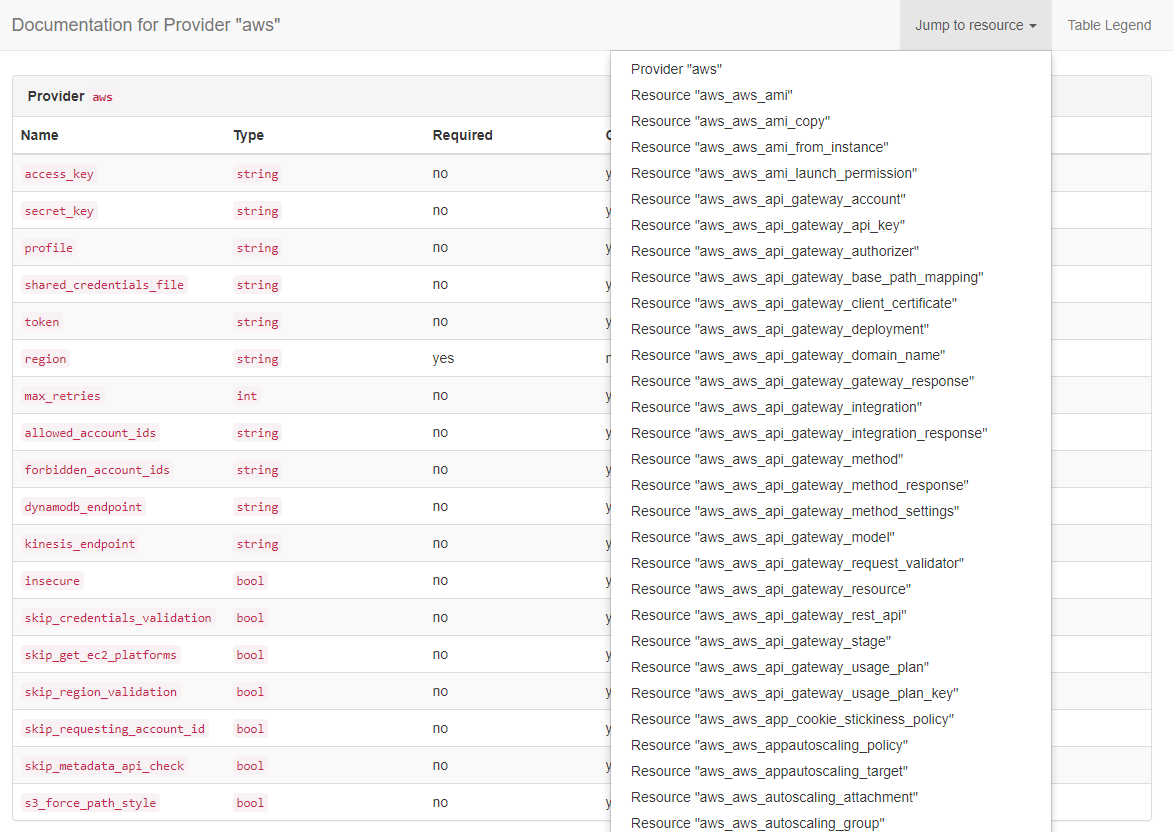Click the yes value in region row
This screenshot has width=1173, height=832.
pos(443,358)
